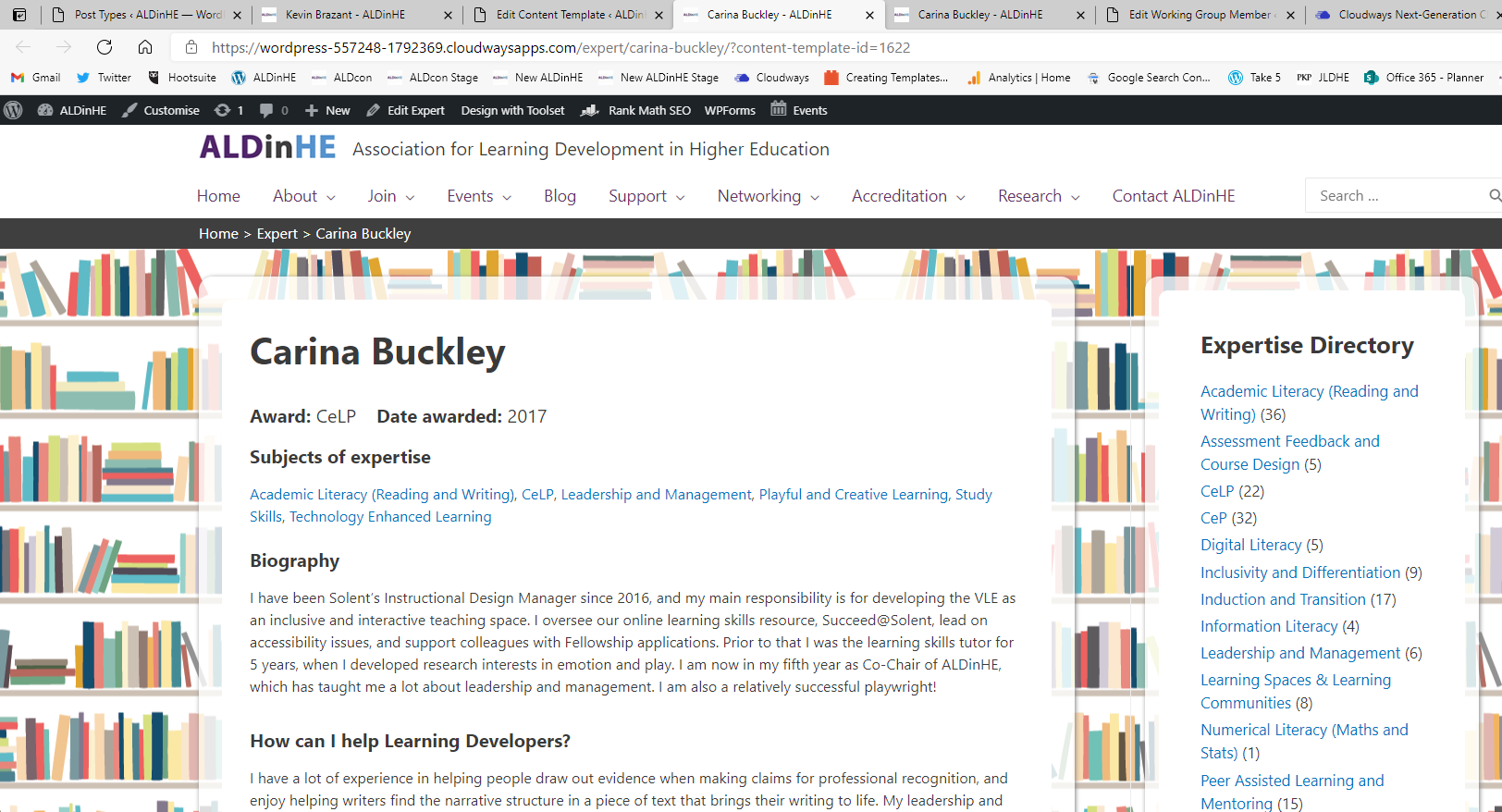This screenshot has height=812, width=1502.
Task: Open the browser home page icon
Action: (x=145, y=47)
